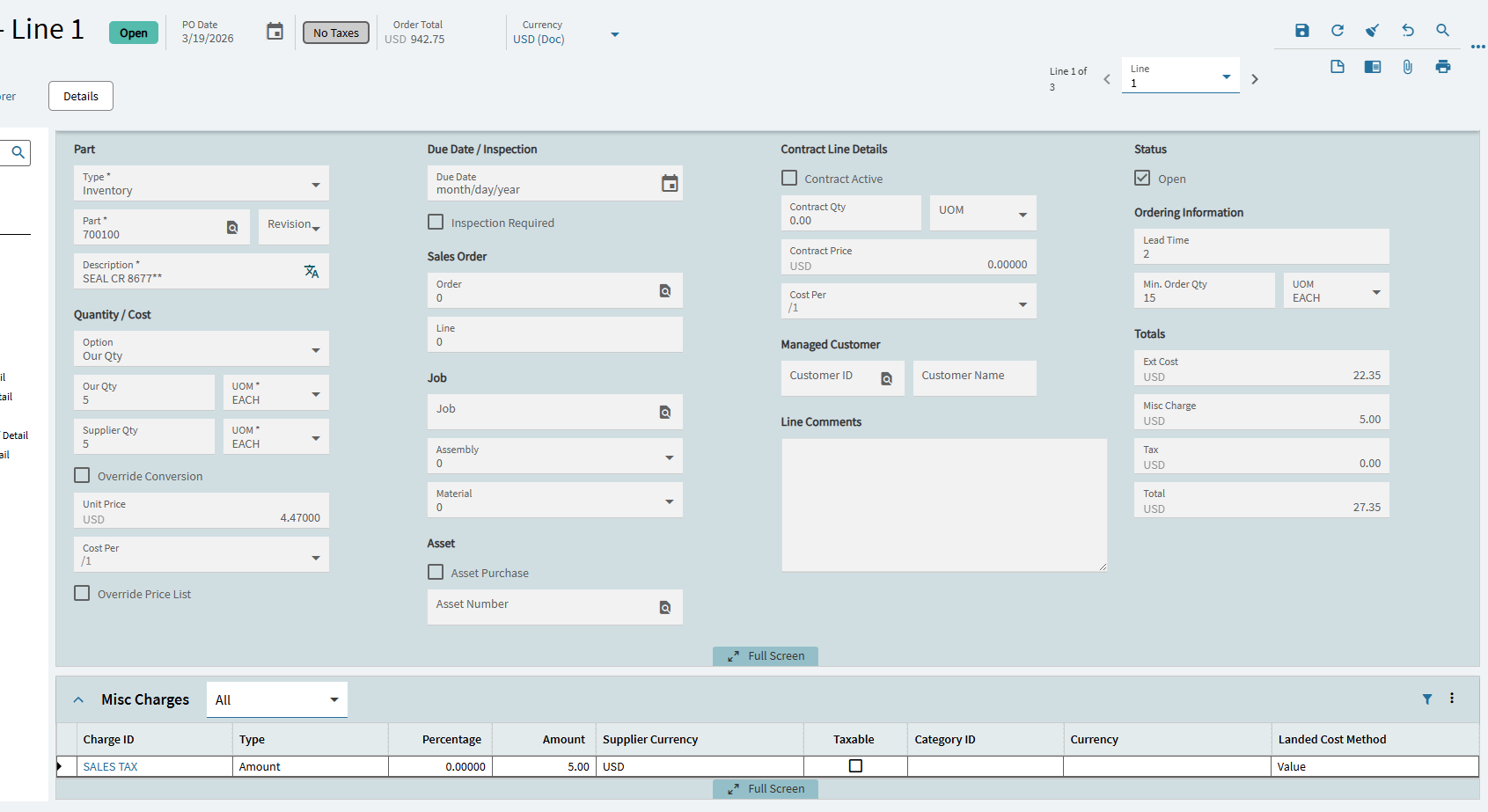Image resolution: width=1488 pixels, height=812 pixels.
Task: Click the Sales Order lookup icon
Action: click(665, 291)
